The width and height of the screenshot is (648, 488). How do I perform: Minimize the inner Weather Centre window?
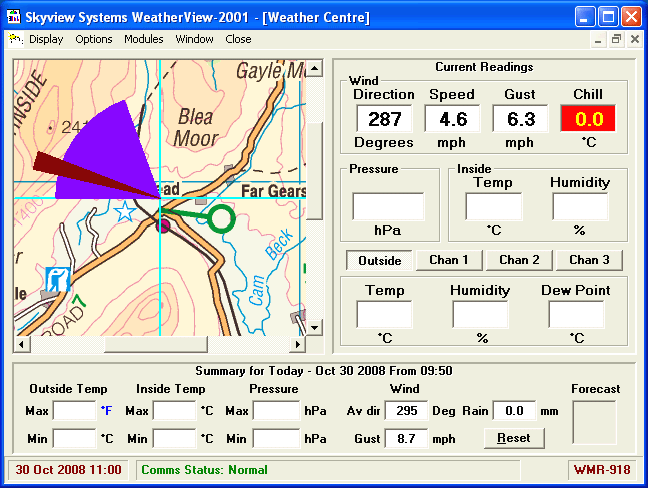(x=598, y=40)
